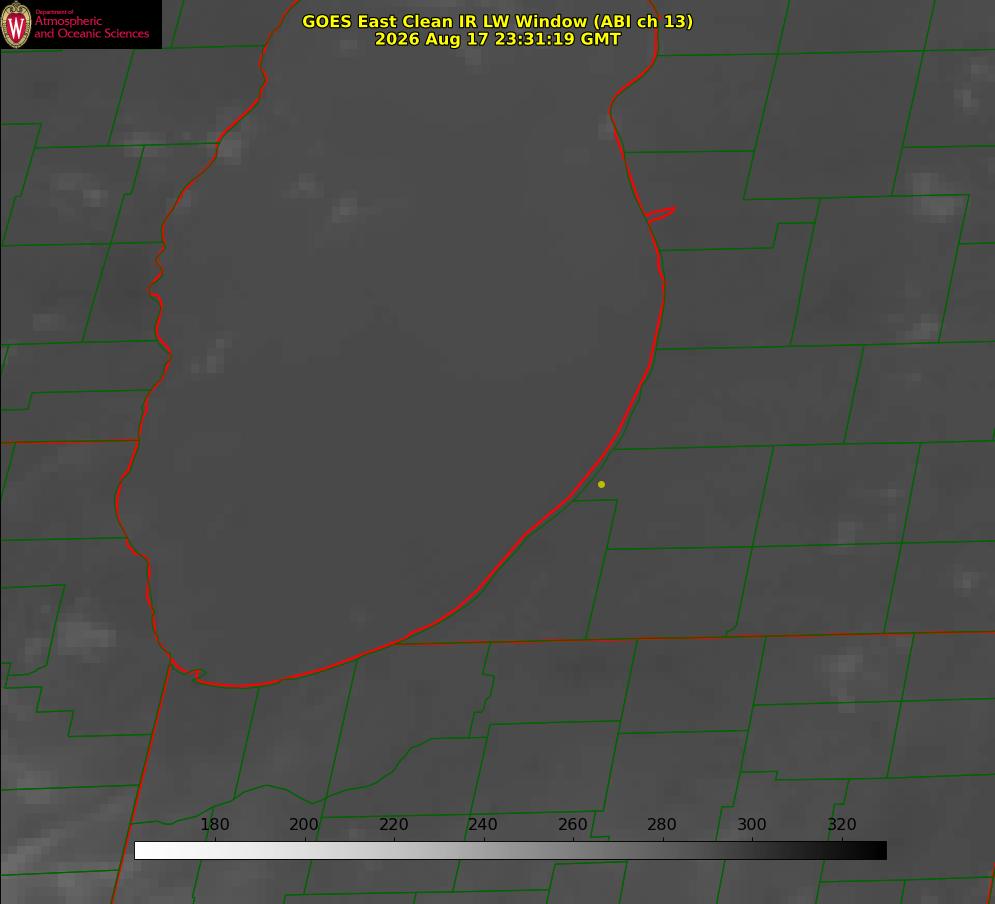Click the black end of the grayscale colorbar
This screenshot has width=995, height=904.
point(878,851)
